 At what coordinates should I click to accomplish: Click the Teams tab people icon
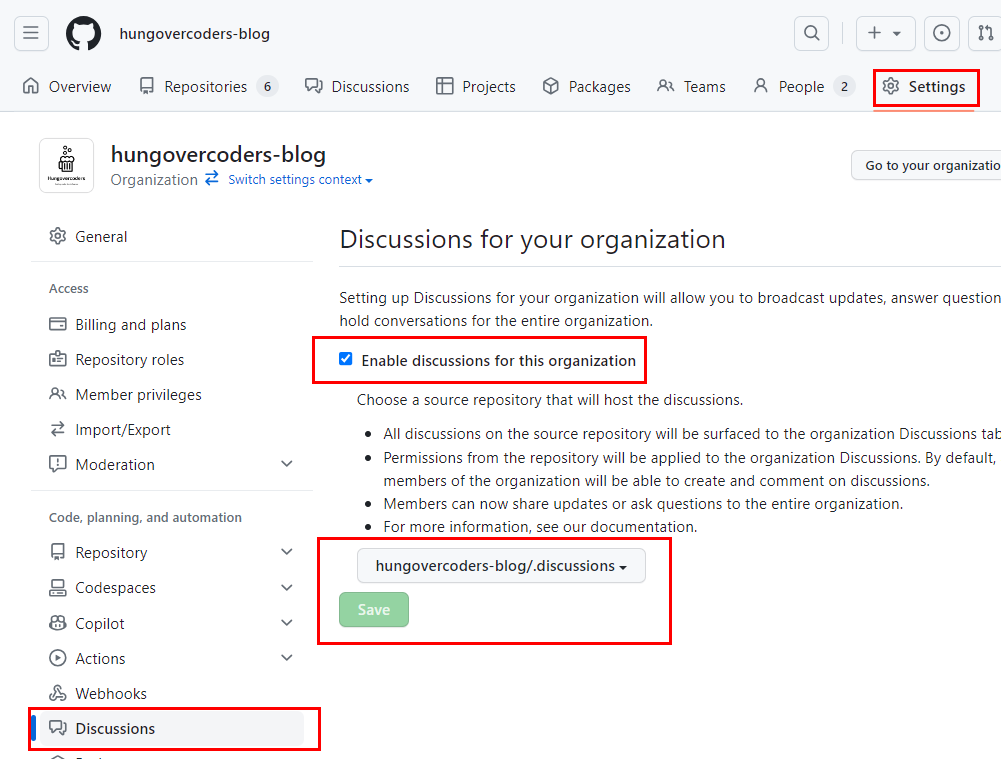[x=665, y=86]
